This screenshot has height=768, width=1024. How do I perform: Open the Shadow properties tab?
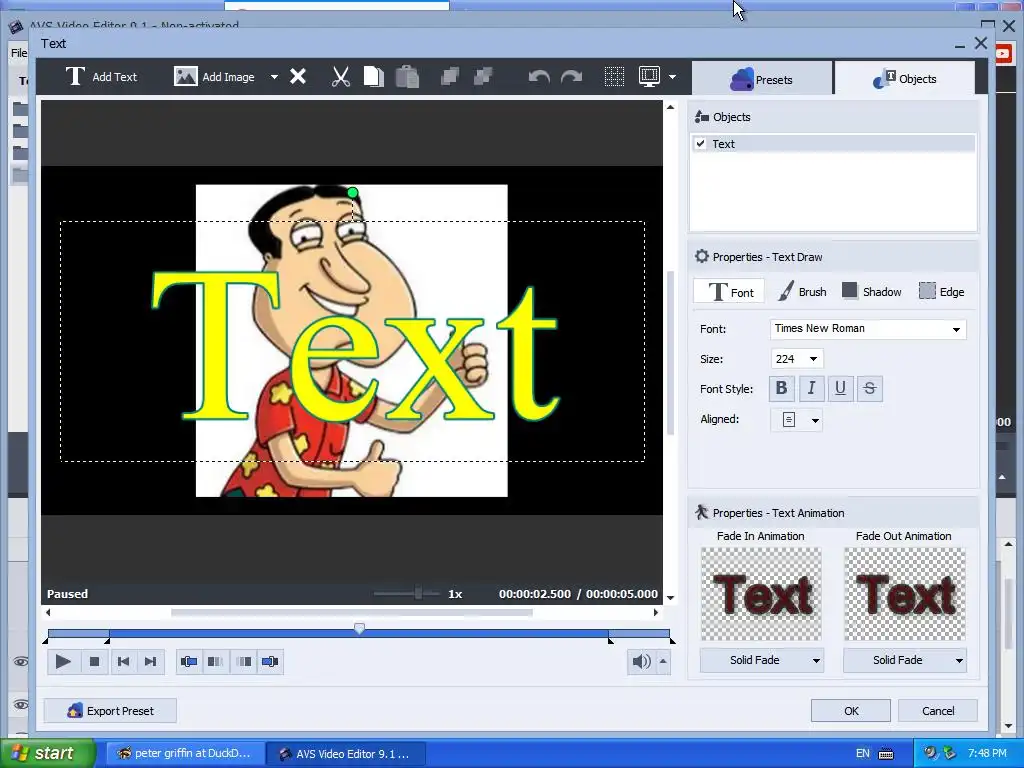(x=871, y=292)
